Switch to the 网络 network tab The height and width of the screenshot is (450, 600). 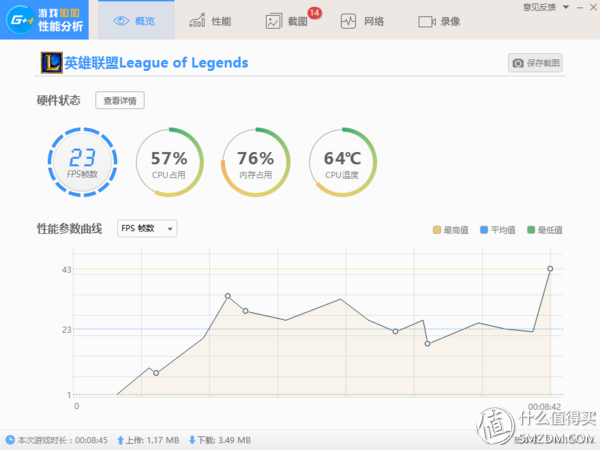click(362, 21)
